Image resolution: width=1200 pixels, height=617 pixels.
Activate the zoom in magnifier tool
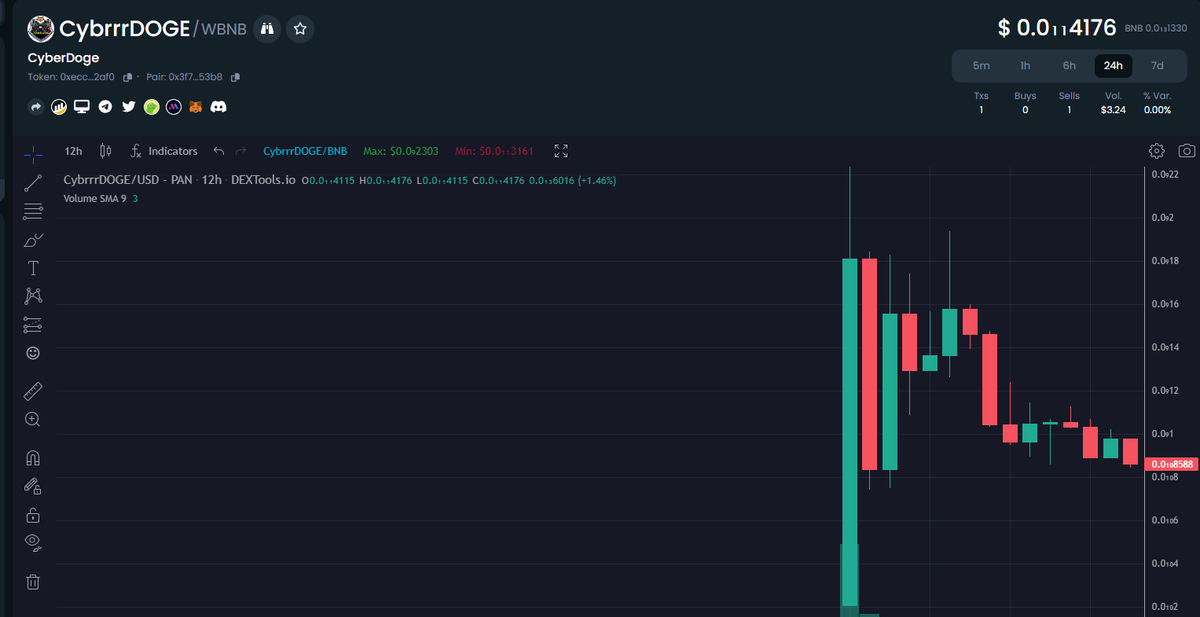tap(33, 419)
